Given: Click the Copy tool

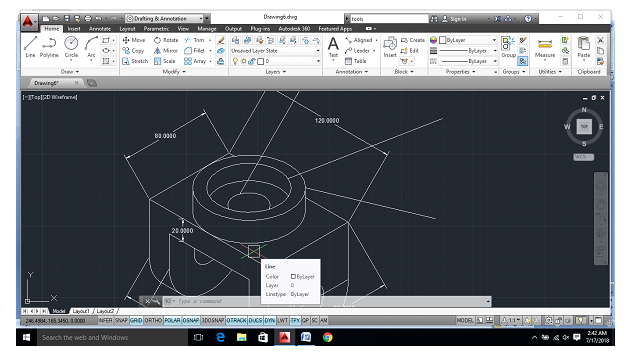Looking at the screenshot, I should 133,50.
